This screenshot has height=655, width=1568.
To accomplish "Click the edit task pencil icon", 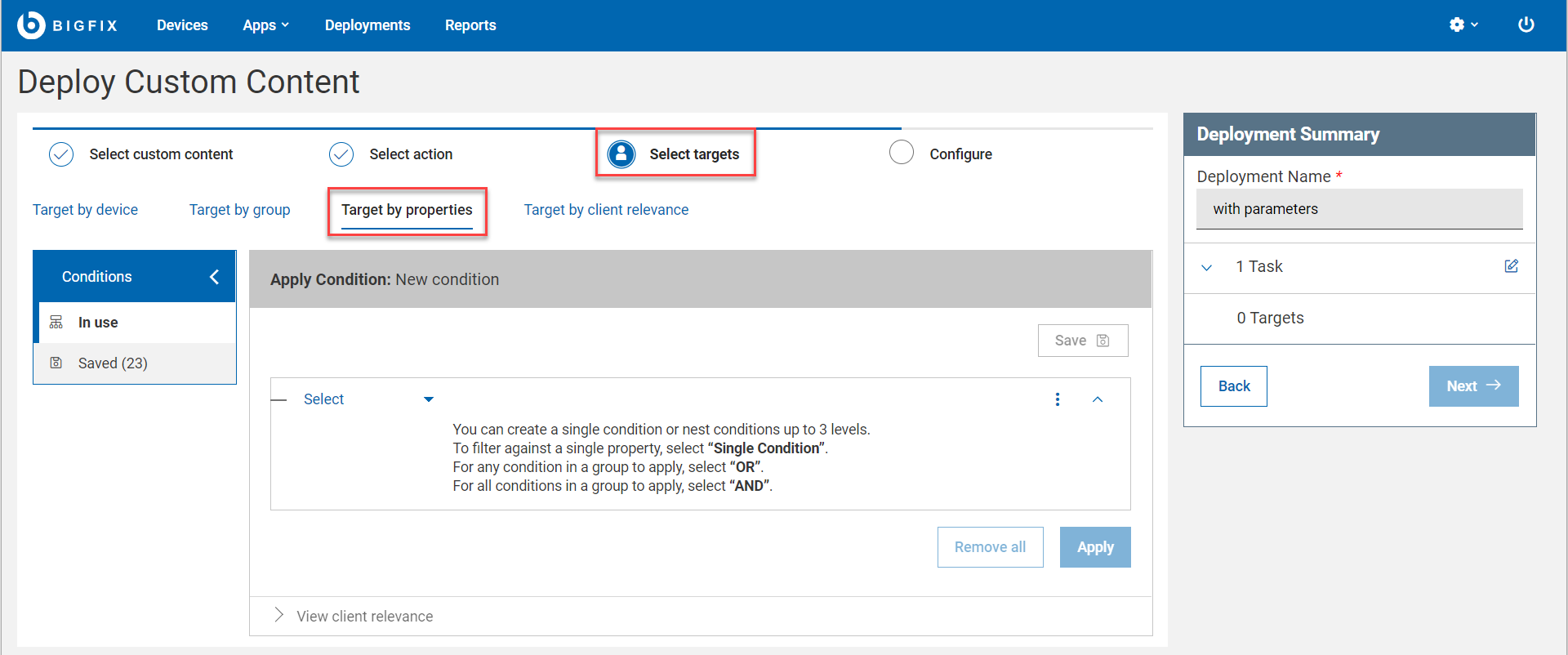I will pyautogui.click(x=1511, y=266).
